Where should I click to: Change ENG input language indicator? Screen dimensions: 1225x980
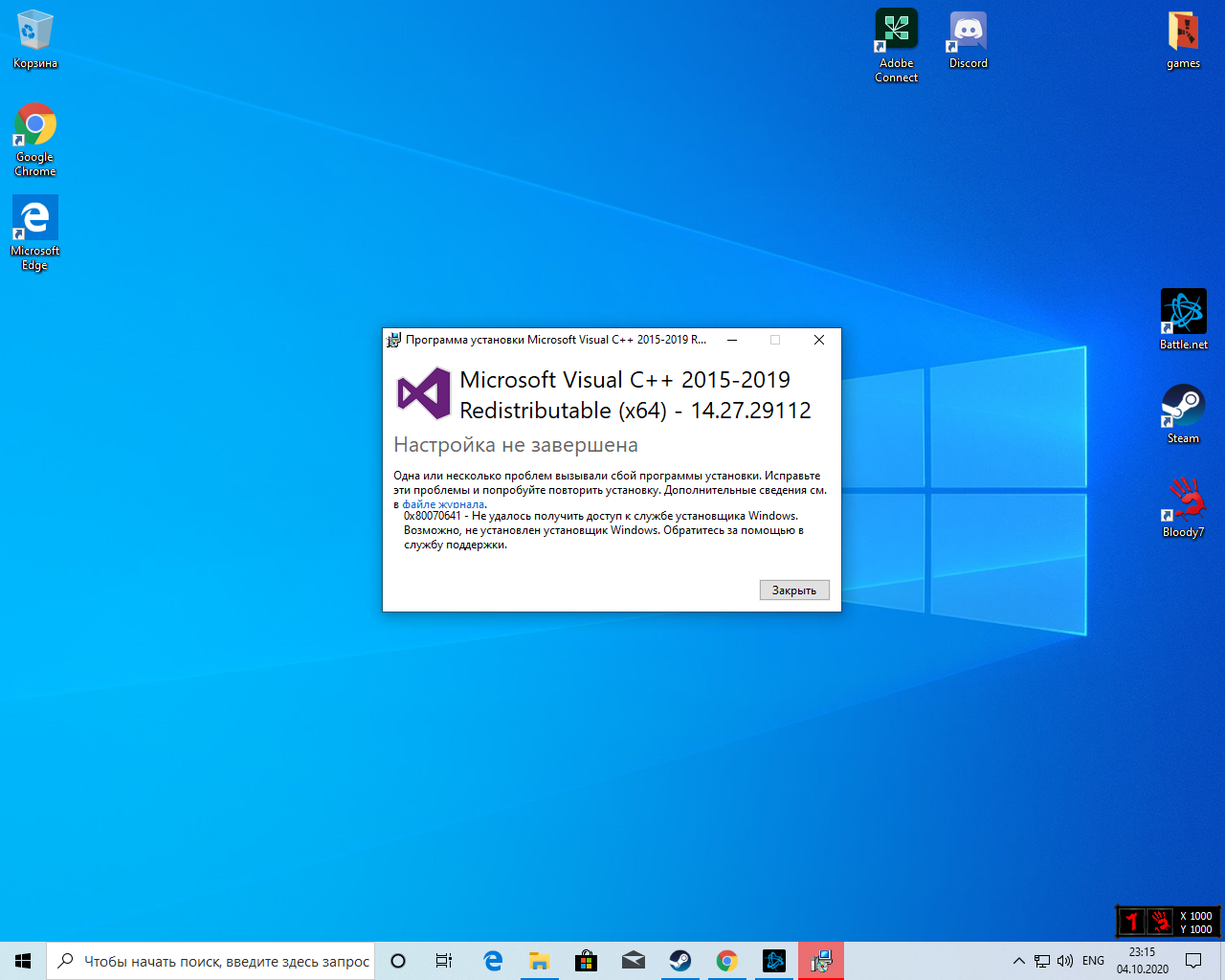[x=1094, y=961]
